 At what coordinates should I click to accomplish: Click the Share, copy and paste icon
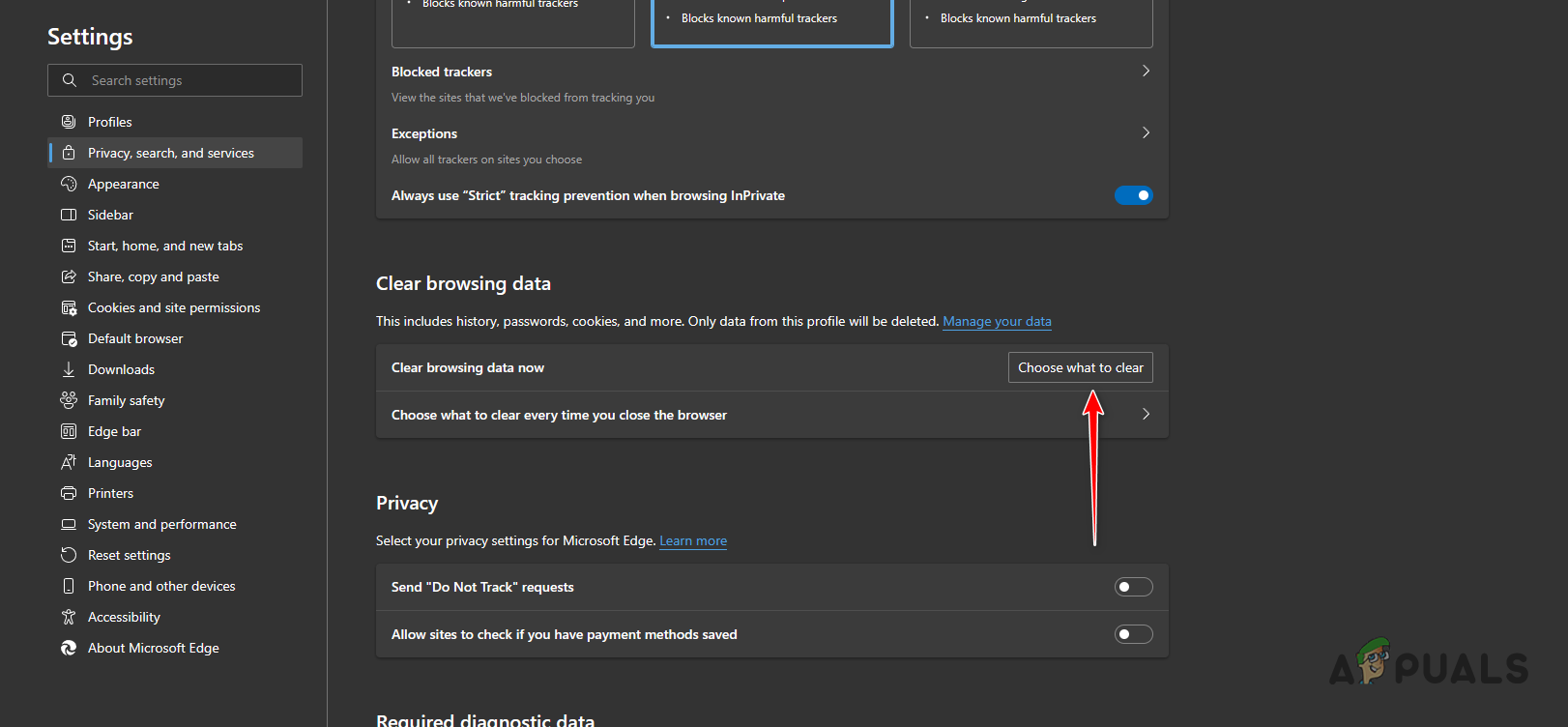tap(69, 276)
